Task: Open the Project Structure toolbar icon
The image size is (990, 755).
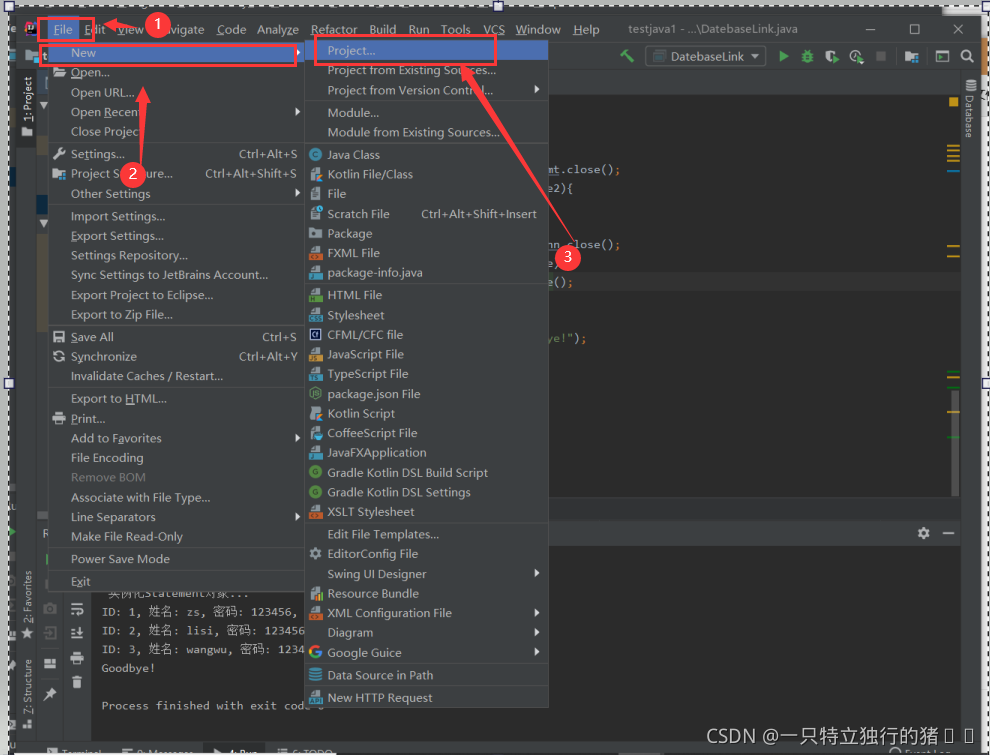Action: point(911,56)
